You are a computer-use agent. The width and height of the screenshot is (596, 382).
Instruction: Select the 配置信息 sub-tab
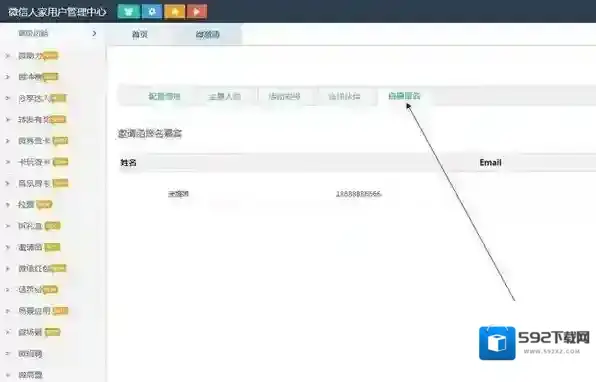pos(164,96)
